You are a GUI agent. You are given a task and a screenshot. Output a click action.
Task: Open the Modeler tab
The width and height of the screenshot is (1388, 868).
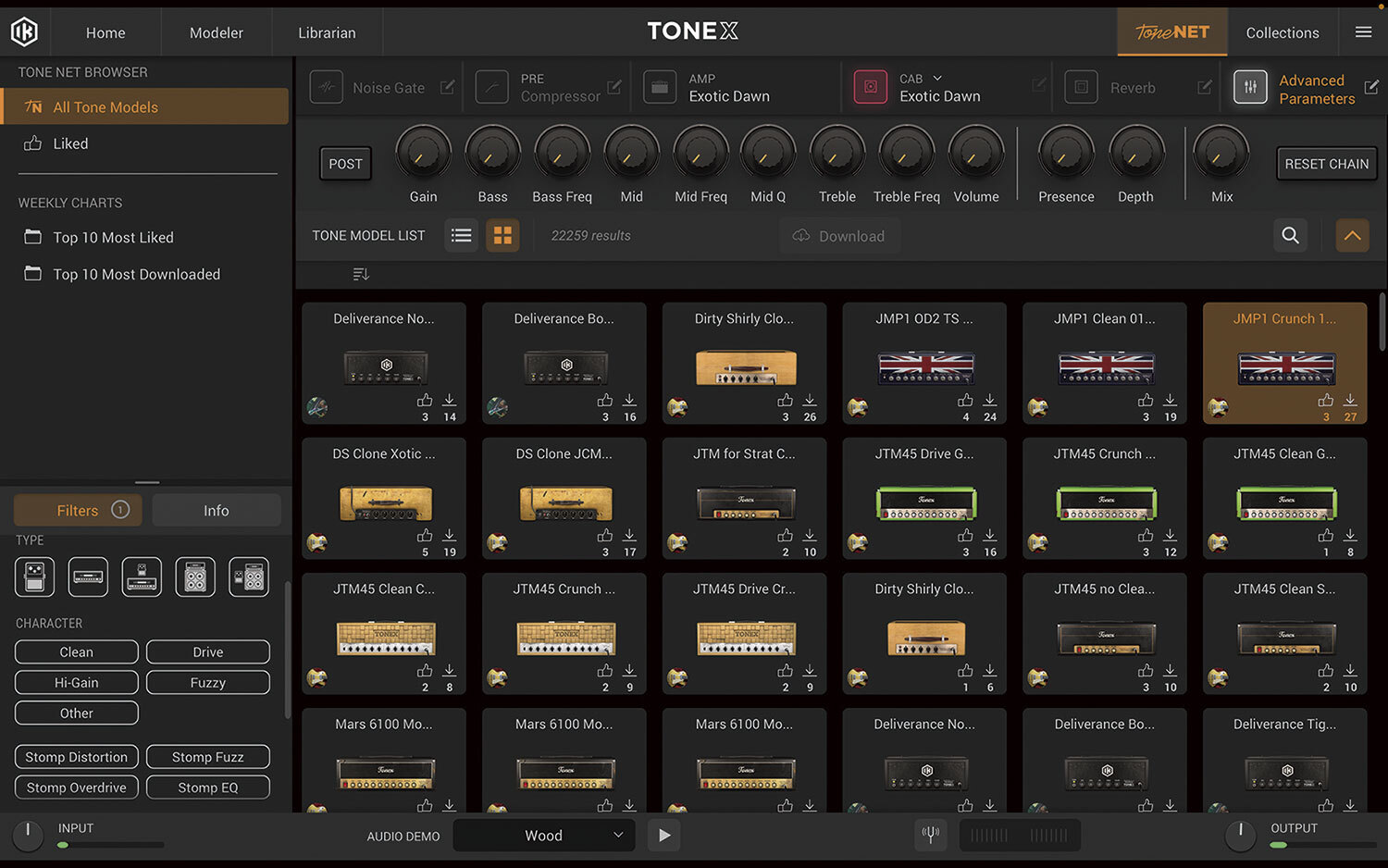[217, 32]
